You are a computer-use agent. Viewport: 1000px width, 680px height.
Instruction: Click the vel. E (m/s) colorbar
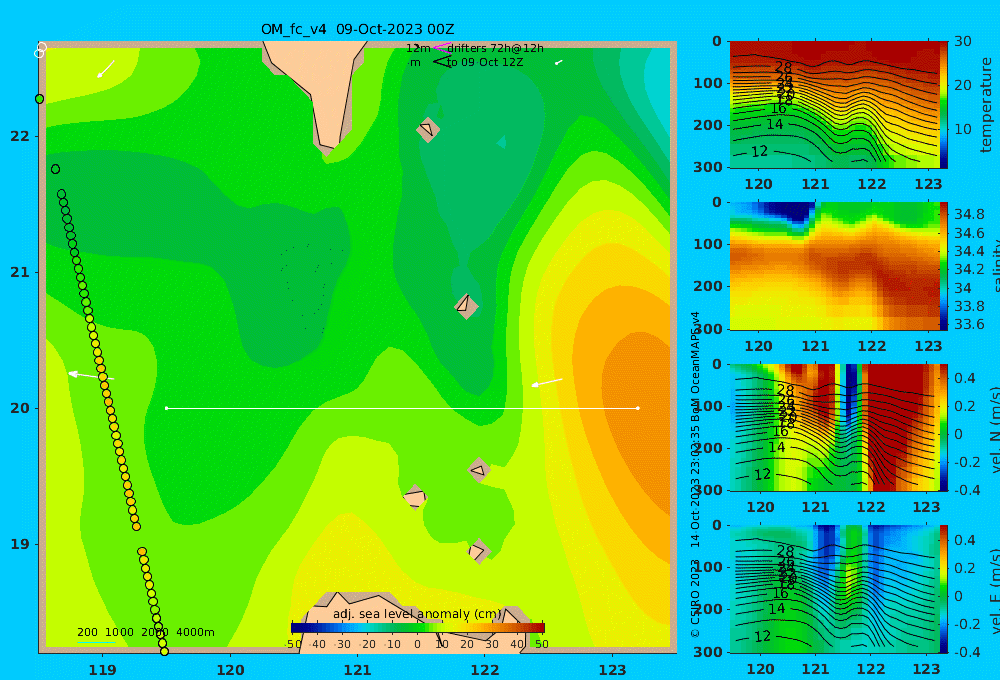point(944,589)
